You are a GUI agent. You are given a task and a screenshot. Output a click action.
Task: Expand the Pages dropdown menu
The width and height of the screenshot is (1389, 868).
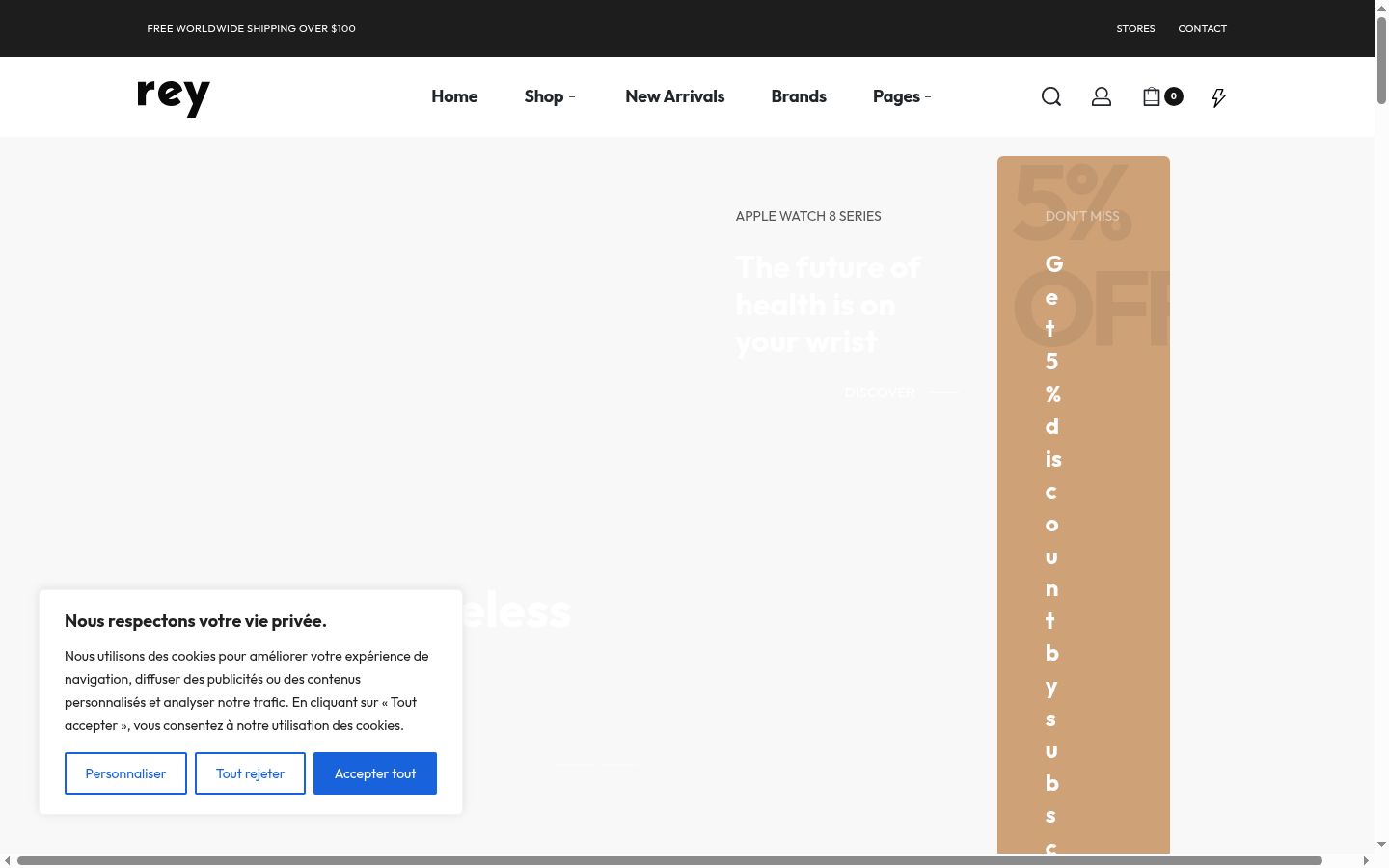(x=902, y=96)
